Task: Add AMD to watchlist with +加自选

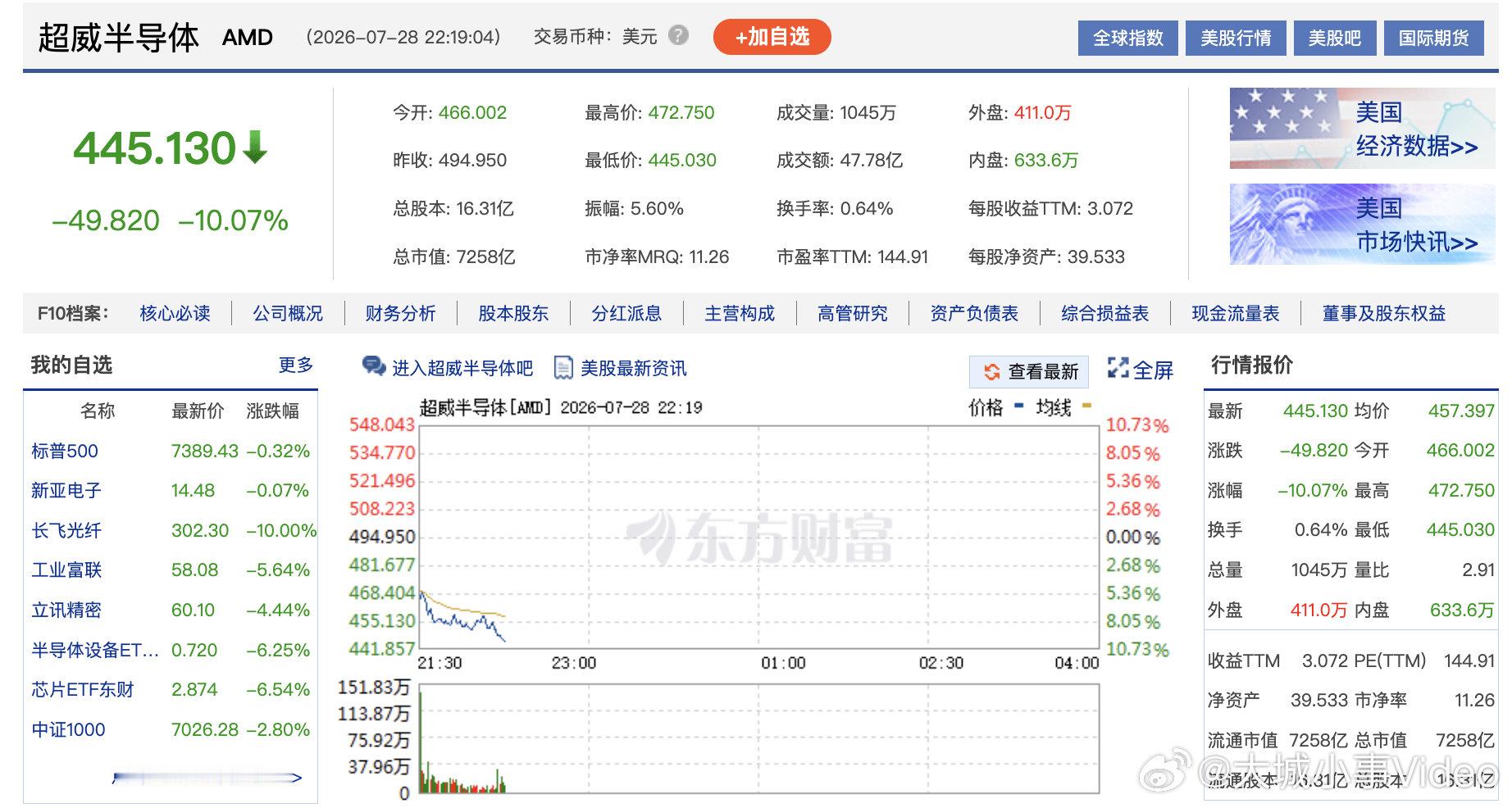Action: (x=772, y=37)
